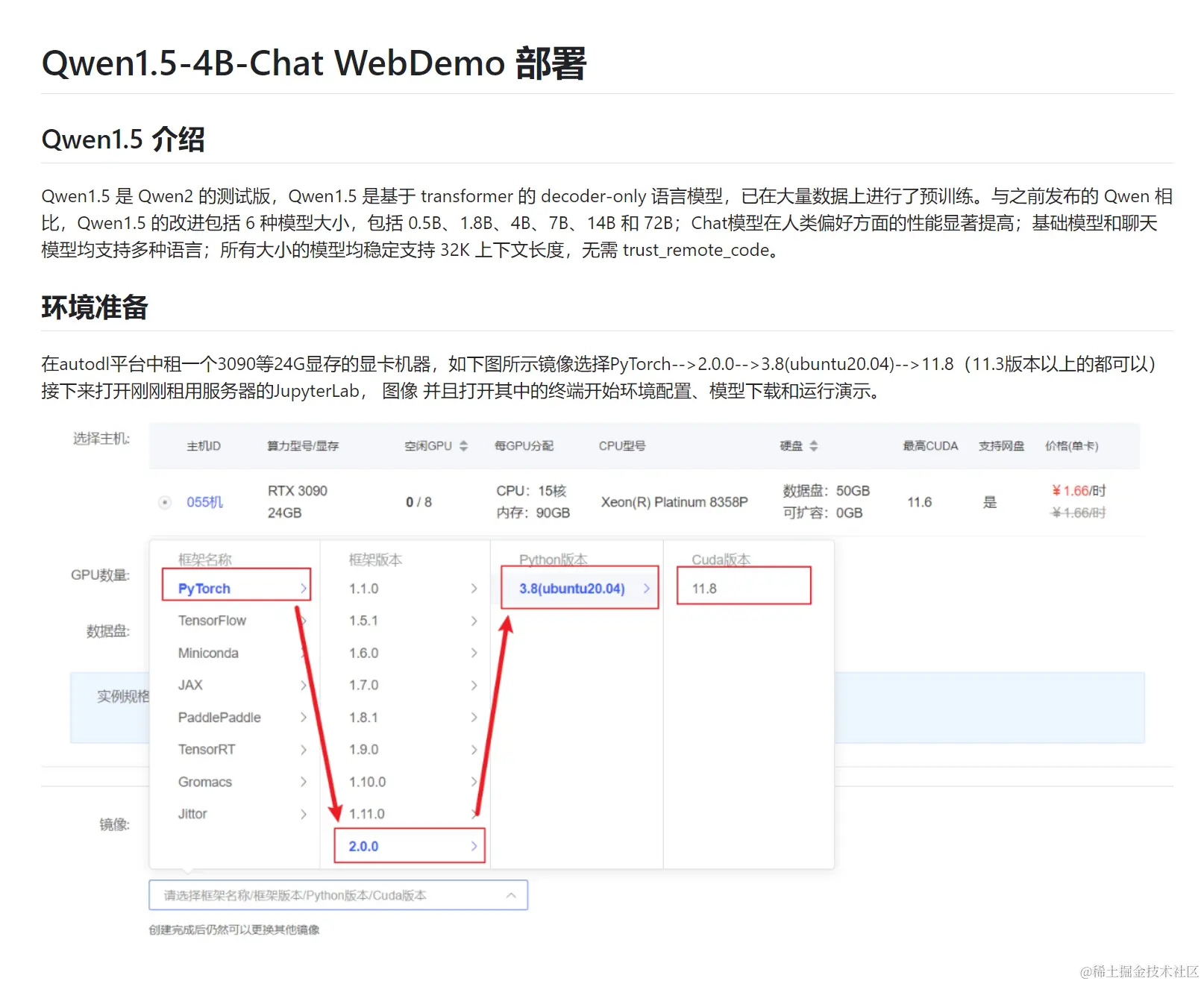The width and height of the screenshot is (1204, 984).
Task: Click the 支持网盘 column header
Action: point(1001,445)
